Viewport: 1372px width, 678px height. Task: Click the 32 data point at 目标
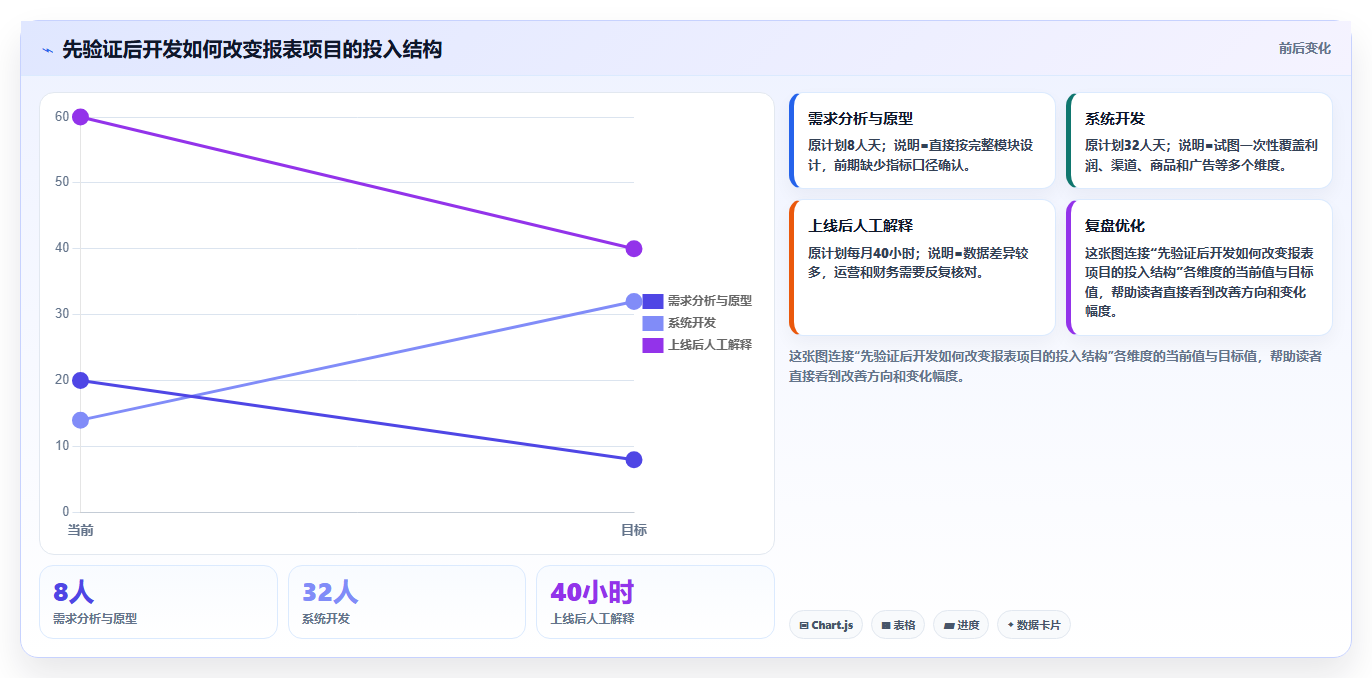633,301
